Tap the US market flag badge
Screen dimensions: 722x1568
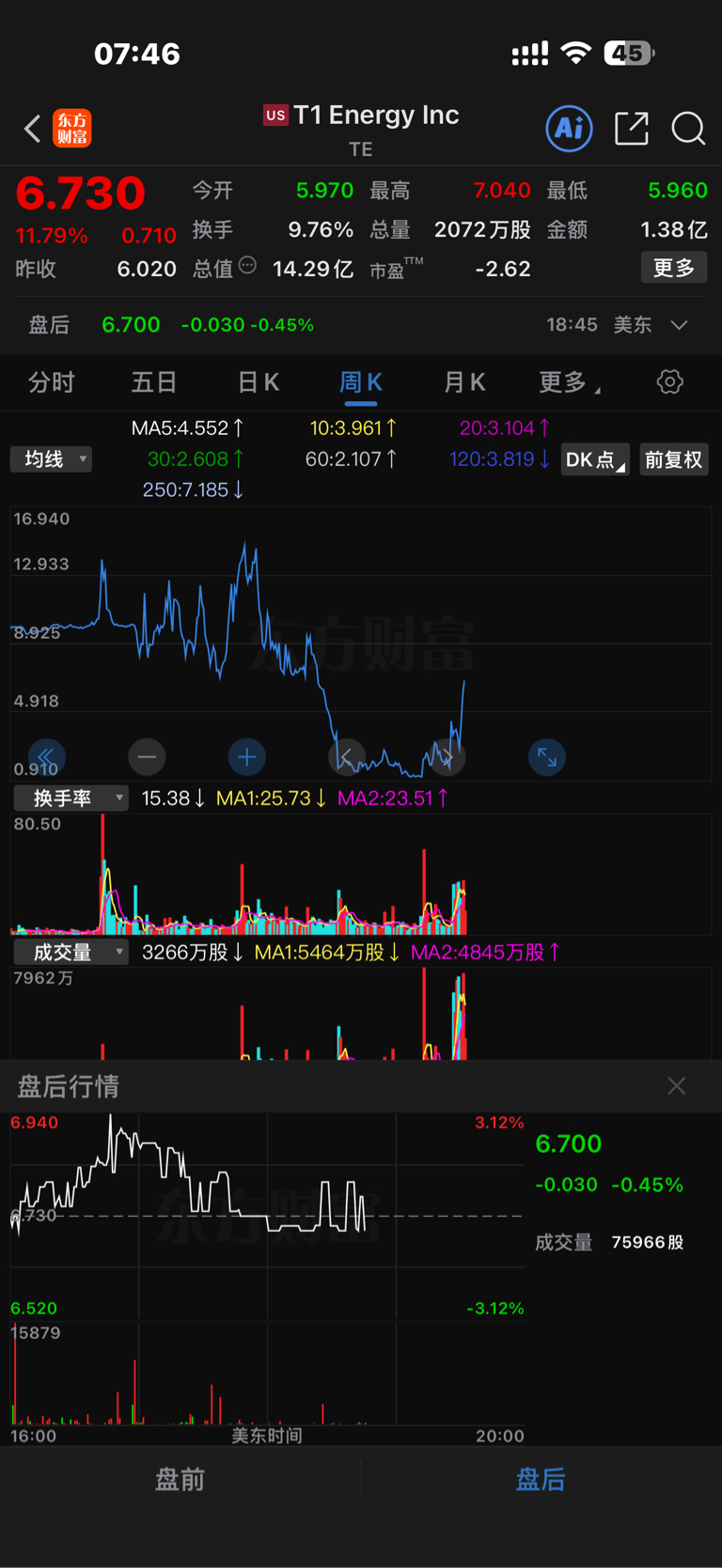coord(275,116)
